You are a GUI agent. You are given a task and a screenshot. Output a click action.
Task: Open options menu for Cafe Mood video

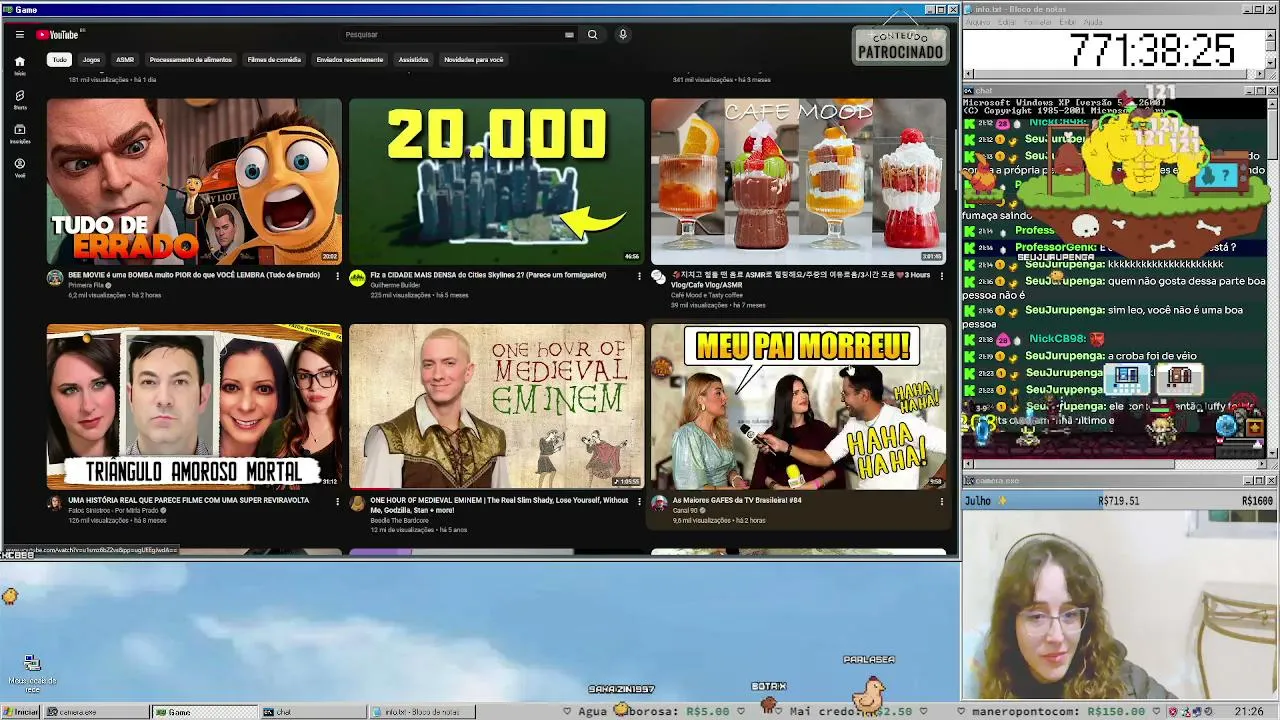point(941,276)
